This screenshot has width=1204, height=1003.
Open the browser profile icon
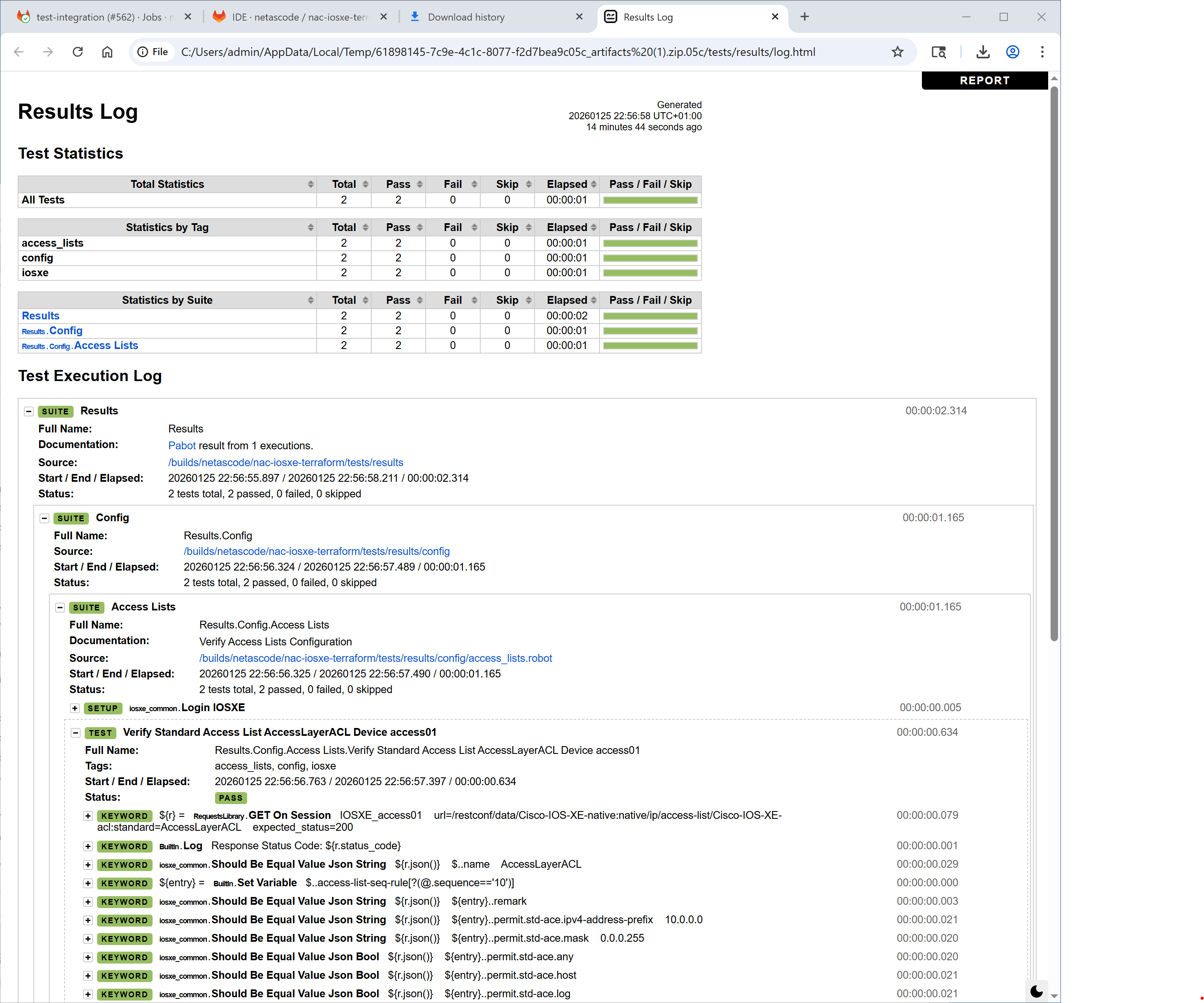point(1012,52)
